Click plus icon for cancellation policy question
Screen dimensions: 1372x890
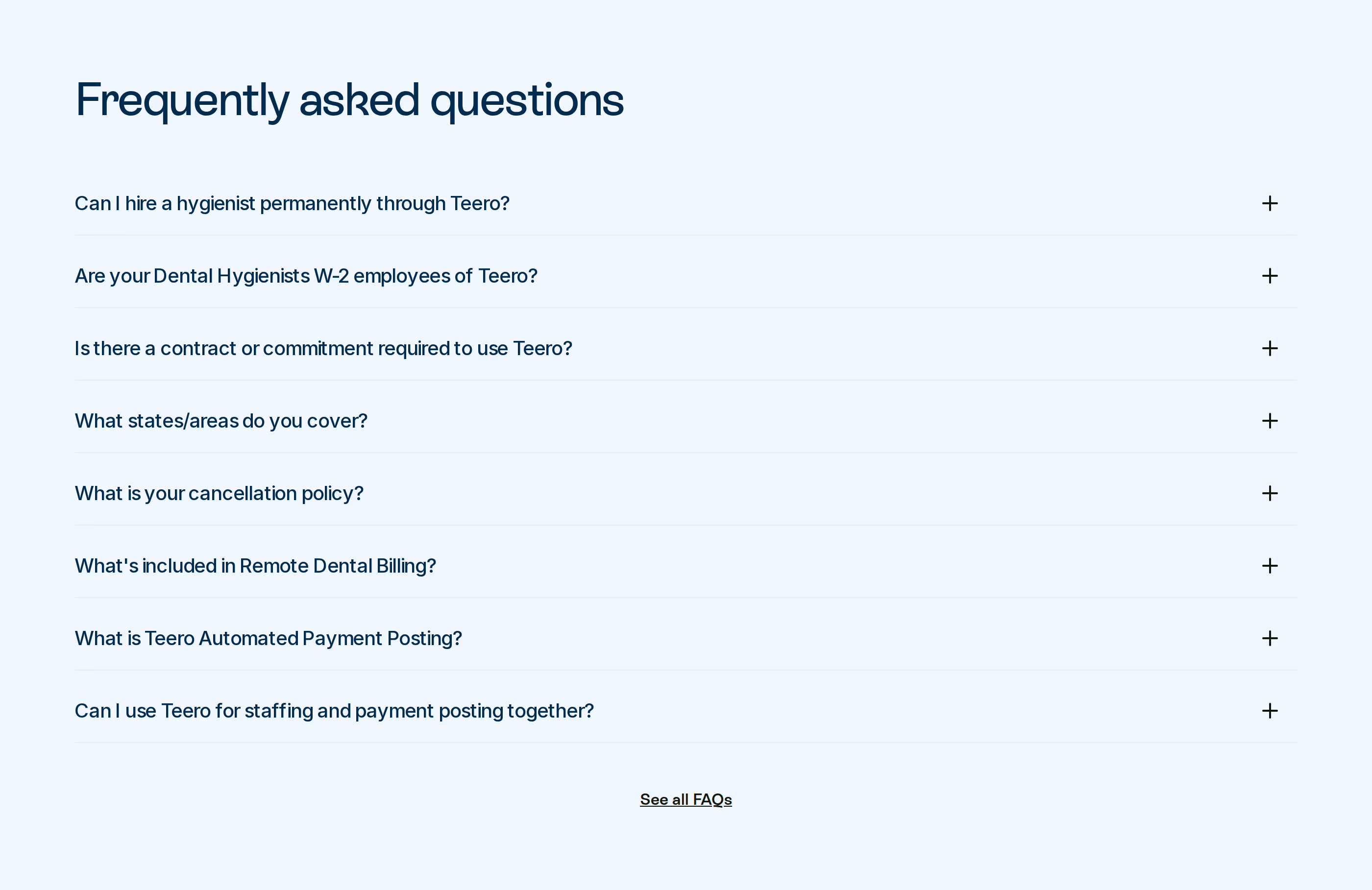[1270, 493]
